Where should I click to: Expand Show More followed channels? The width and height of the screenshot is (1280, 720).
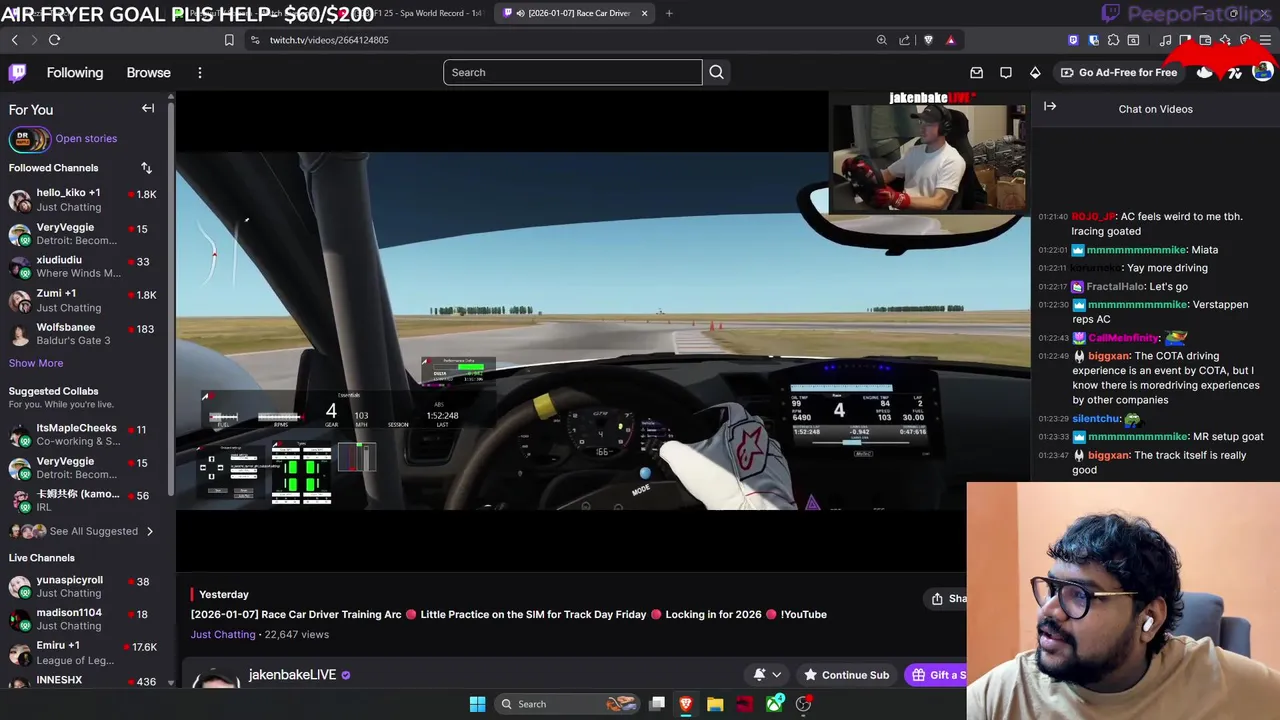pyautogui.click(x=36, y=363)
